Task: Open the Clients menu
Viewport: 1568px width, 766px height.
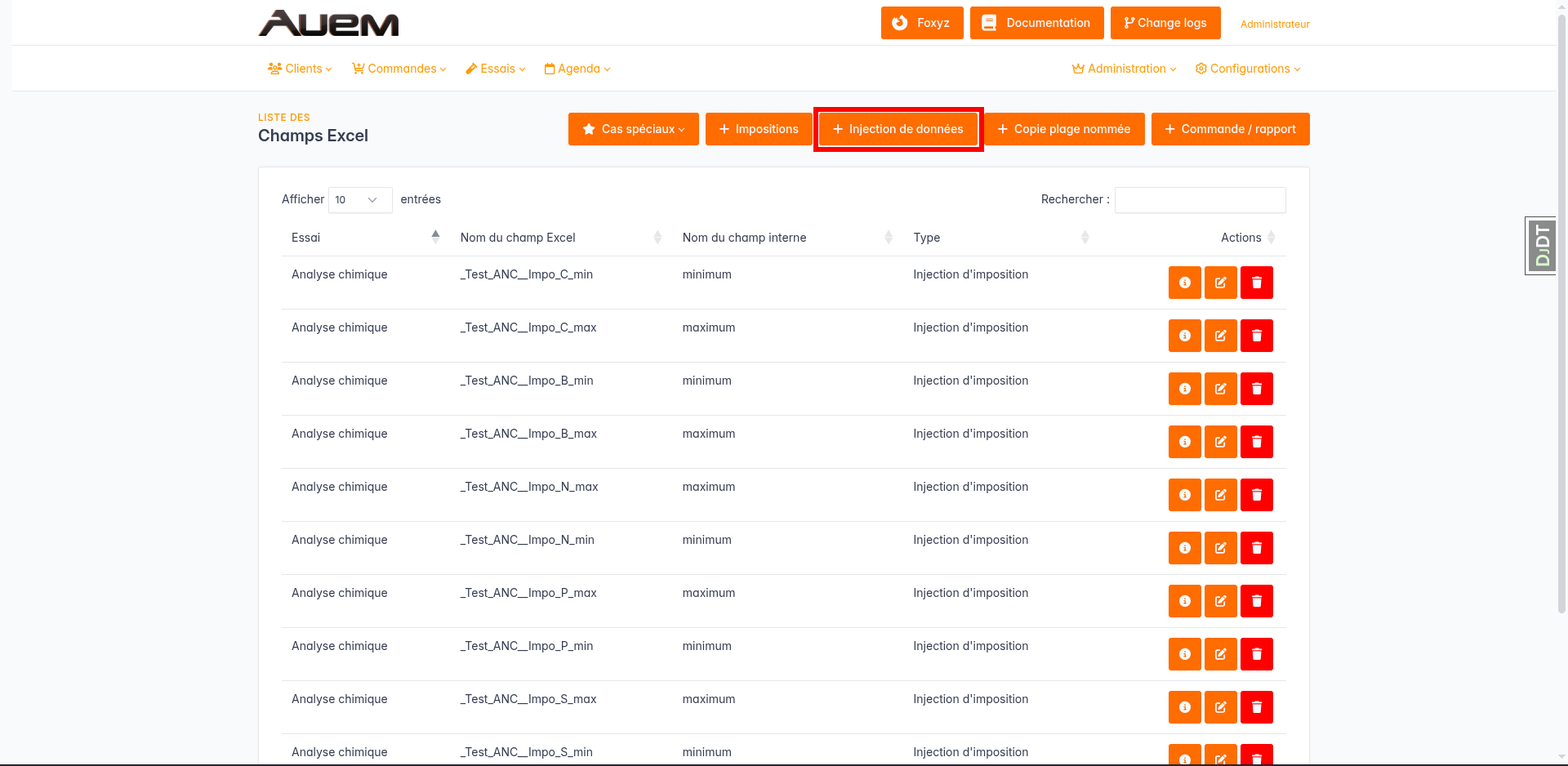Action: (x=300, y=69)
